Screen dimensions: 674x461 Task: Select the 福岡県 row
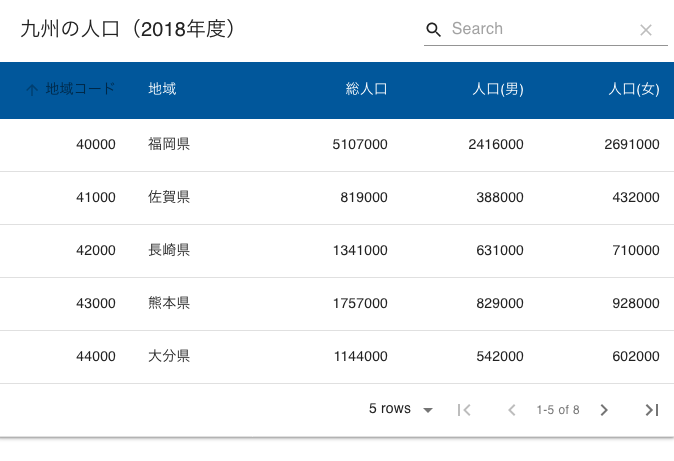pos(337,145)
